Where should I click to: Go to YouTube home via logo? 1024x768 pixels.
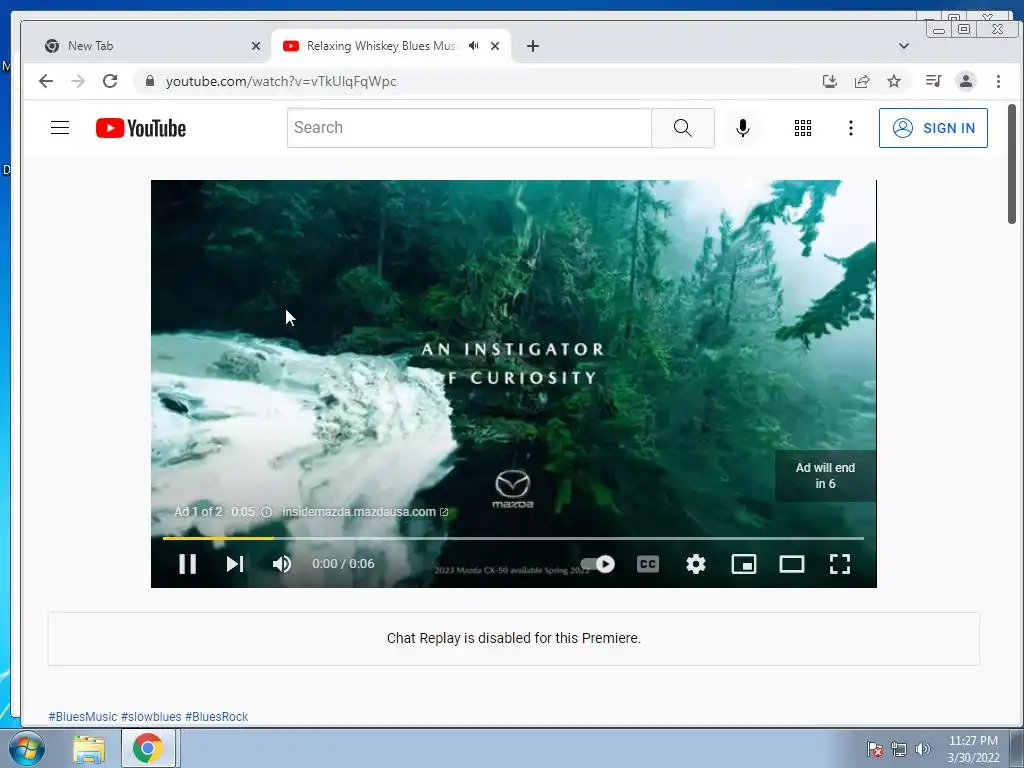(x=140, y=128)
